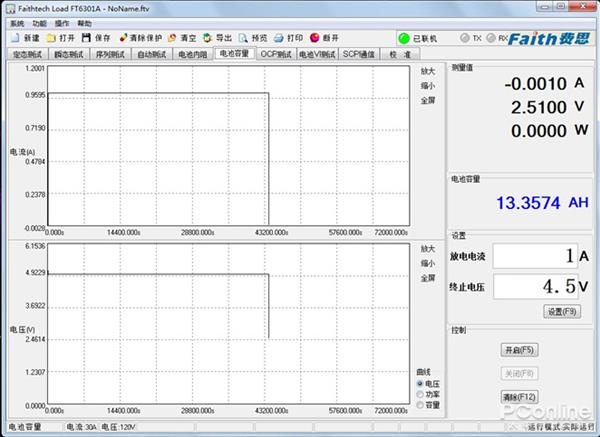This screenshot has width=600, height=437.
Task: Click the 0.0000 W power reading
Action: pos(549,131)
